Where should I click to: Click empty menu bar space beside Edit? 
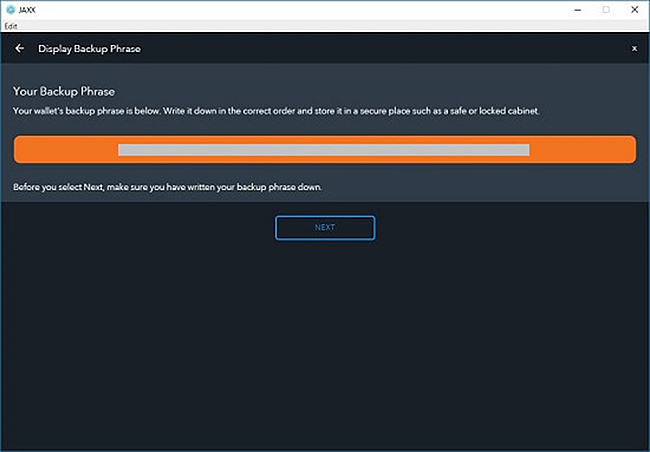tap(300, 25)
